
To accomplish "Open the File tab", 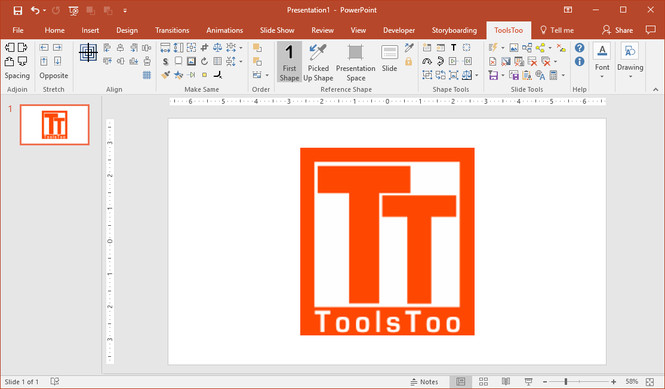I will pos(18,30).
